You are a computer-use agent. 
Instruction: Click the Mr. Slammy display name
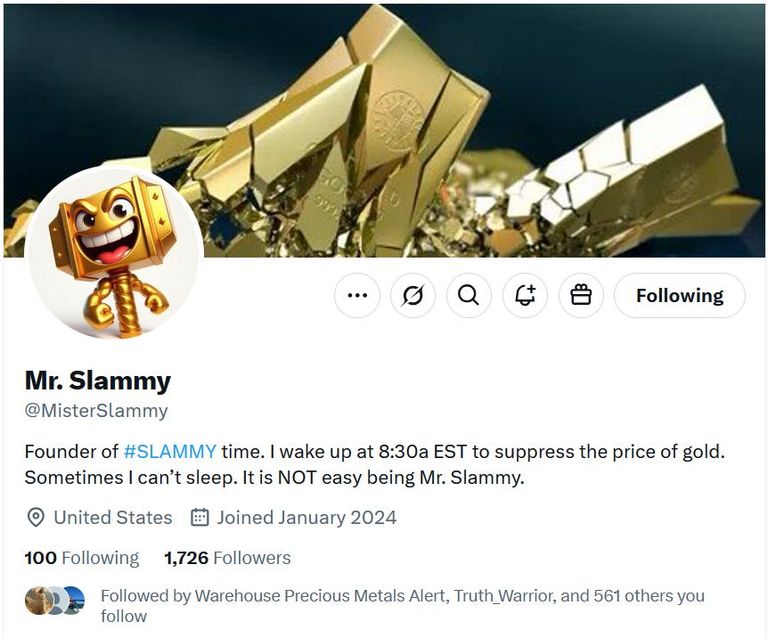(98, 381)
